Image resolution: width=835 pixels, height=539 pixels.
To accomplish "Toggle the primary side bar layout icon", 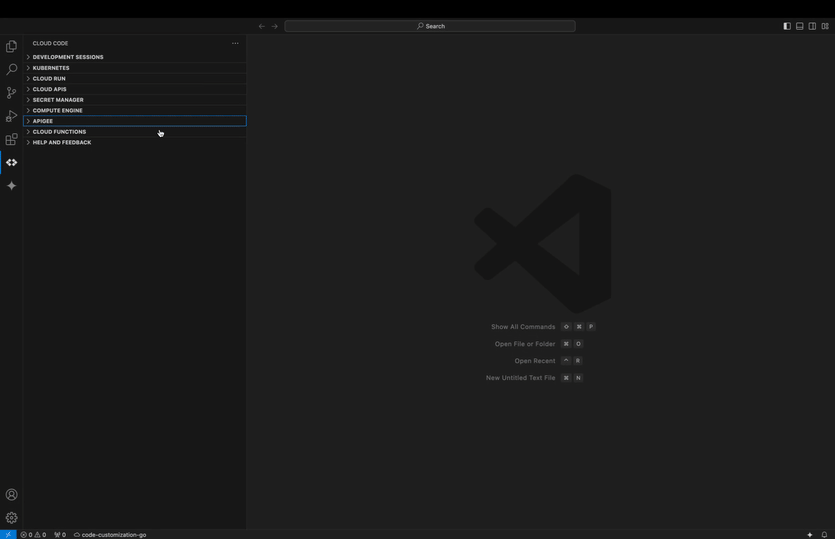I will tap(787, 26).
